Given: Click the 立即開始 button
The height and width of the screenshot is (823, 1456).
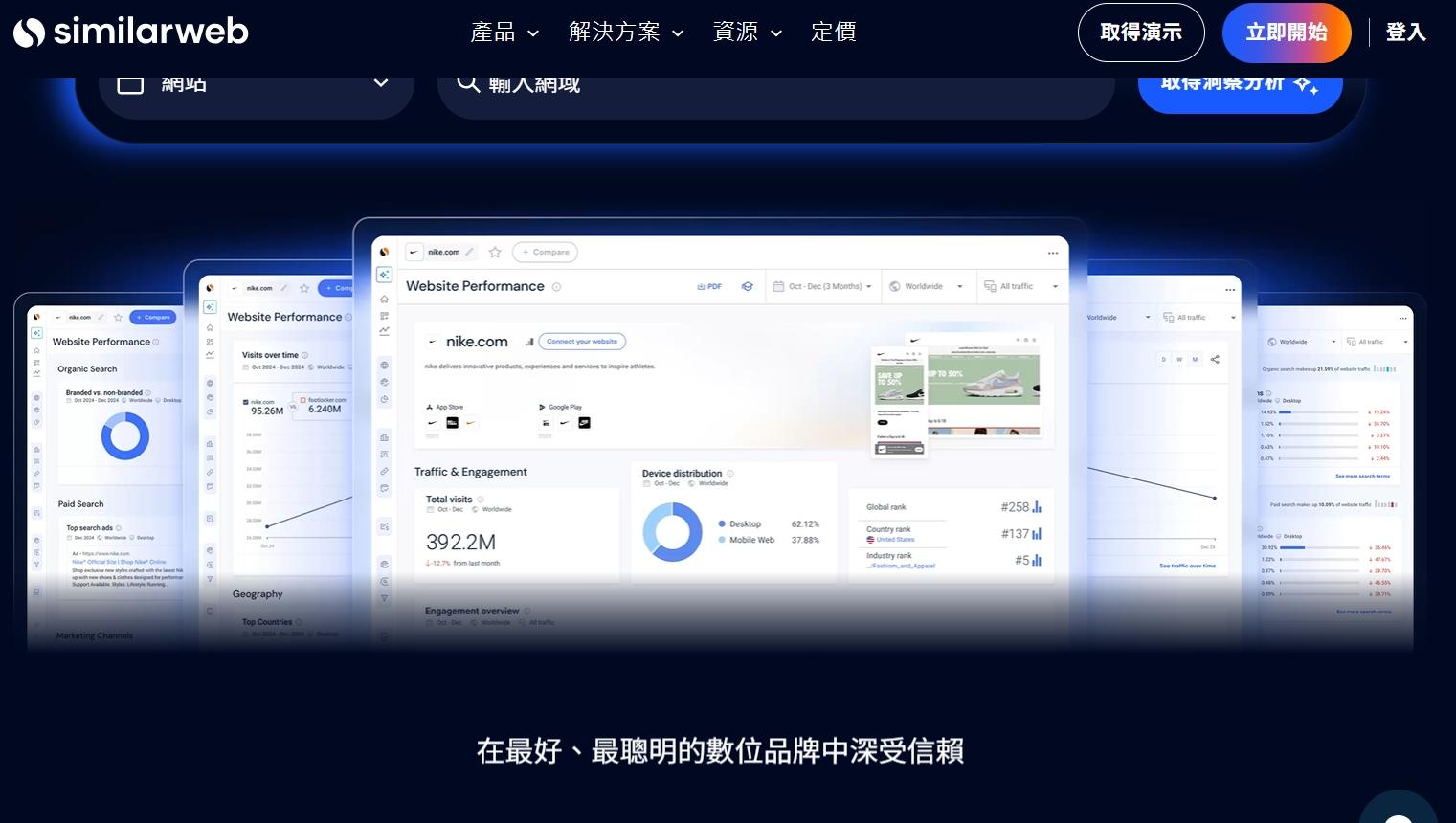Looking at the screenshot, I should click(1287, 32).
